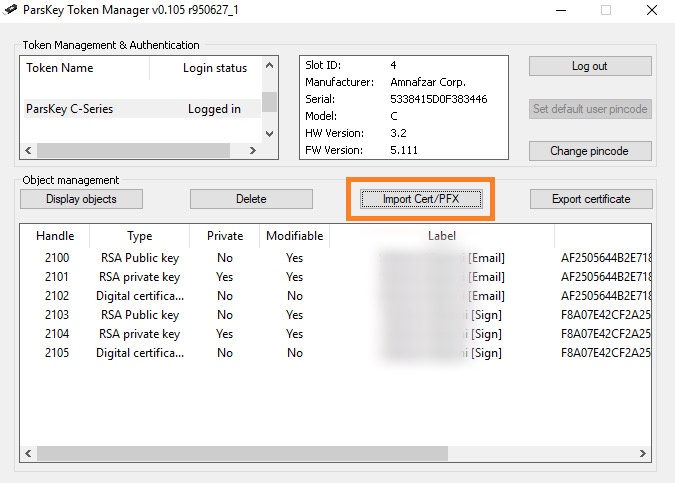Image resolution: width=675 pixels, height=483 pixels.
Task: Click [Sign] label in row 2105
Action: point(486,353)
